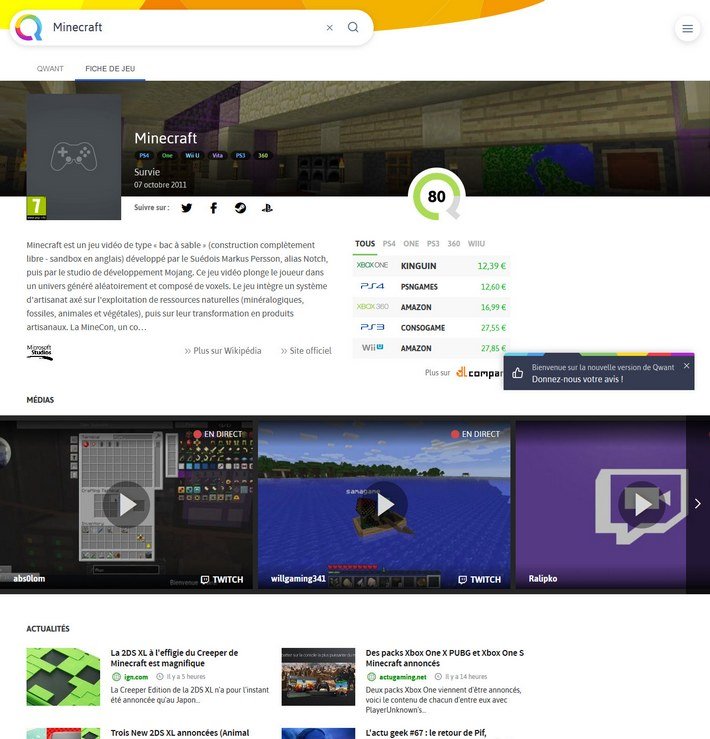The height and width of the screenshot is (739, 710).
Task: Open the Steam follow icon
Action: 240,208
